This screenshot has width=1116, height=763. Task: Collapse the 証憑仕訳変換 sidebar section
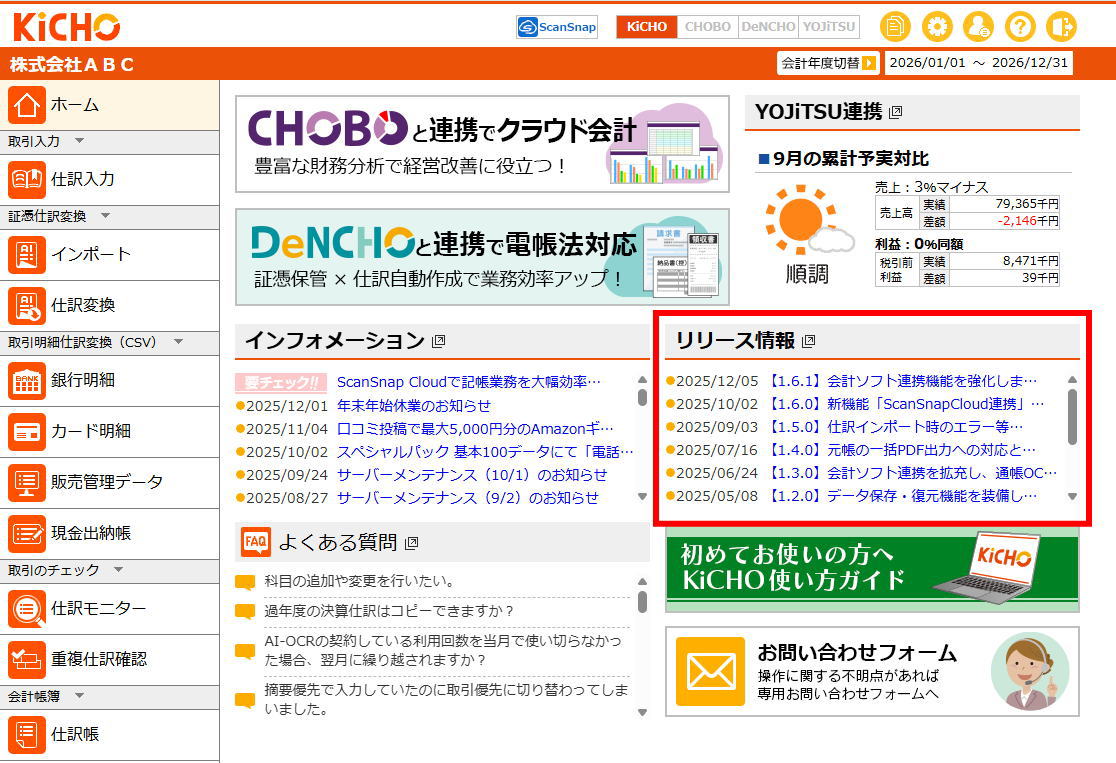pos(105,217)
